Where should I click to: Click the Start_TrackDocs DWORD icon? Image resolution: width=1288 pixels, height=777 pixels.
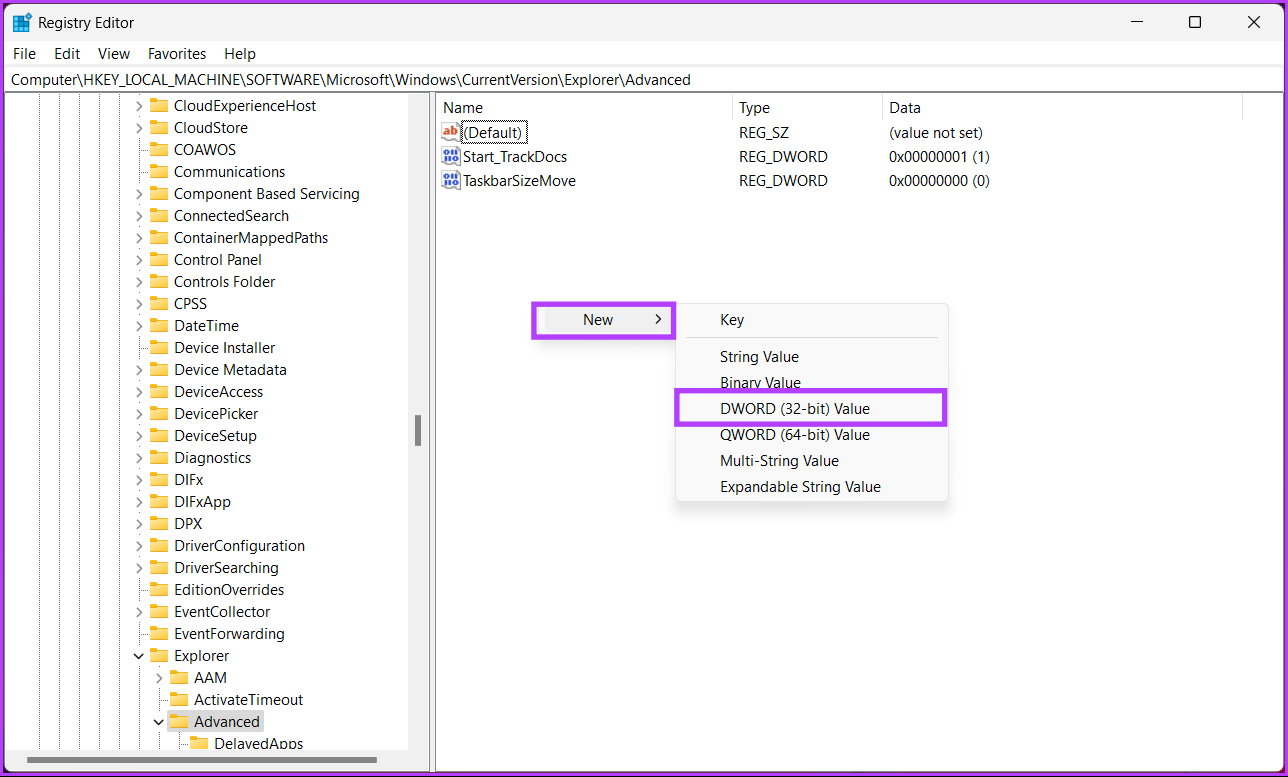coord(450,156)
